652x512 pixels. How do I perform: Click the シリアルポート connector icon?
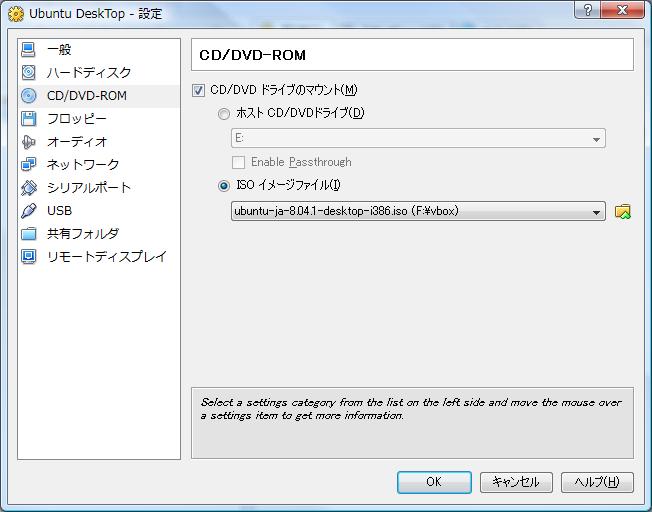pos(28,188)
